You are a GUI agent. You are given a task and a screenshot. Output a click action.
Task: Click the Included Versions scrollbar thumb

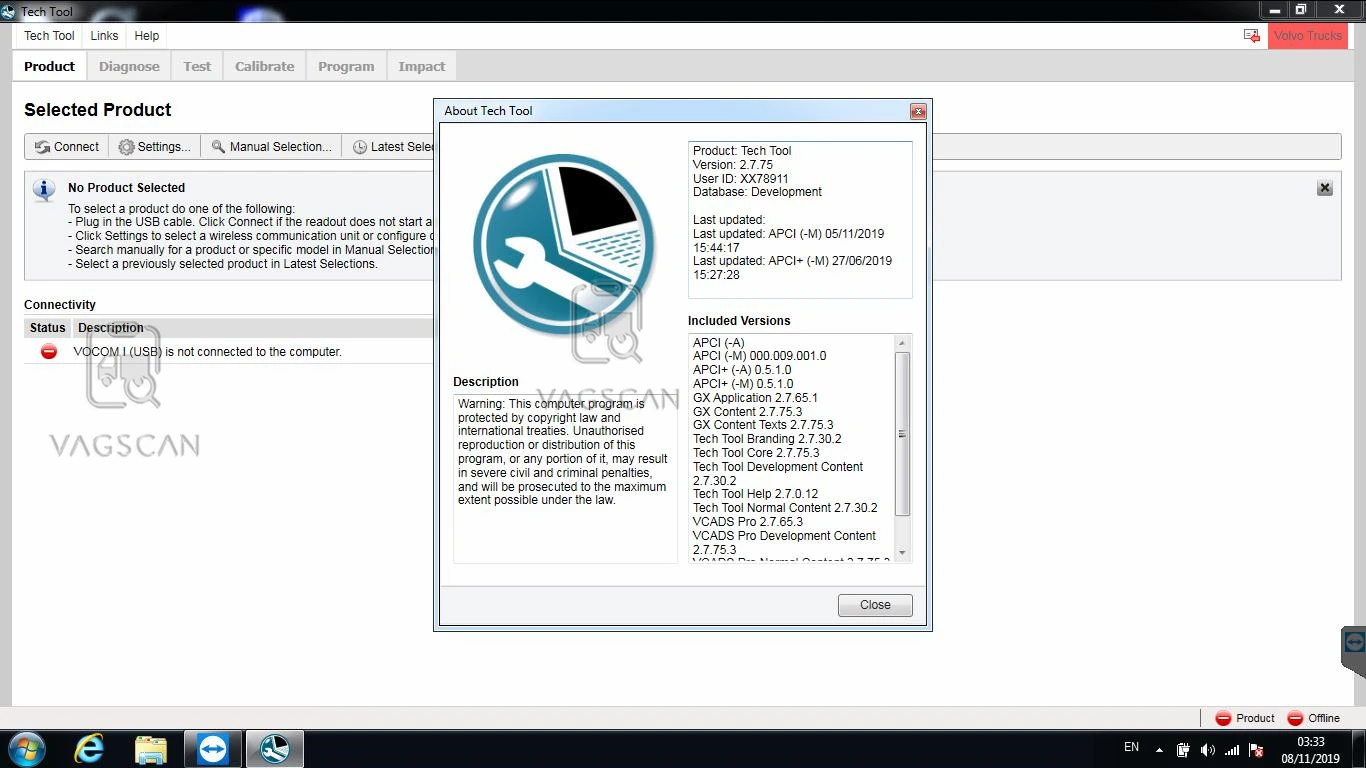pos(903,434)
